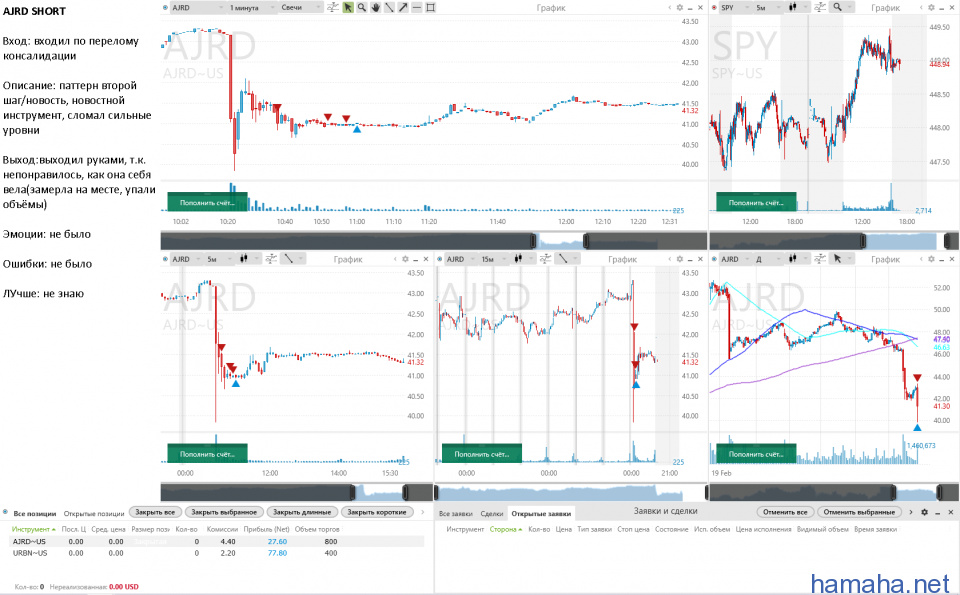Open settings gear of the AJRD 5м chart
This screenshot has height=595, width=960.
[405, 259]
